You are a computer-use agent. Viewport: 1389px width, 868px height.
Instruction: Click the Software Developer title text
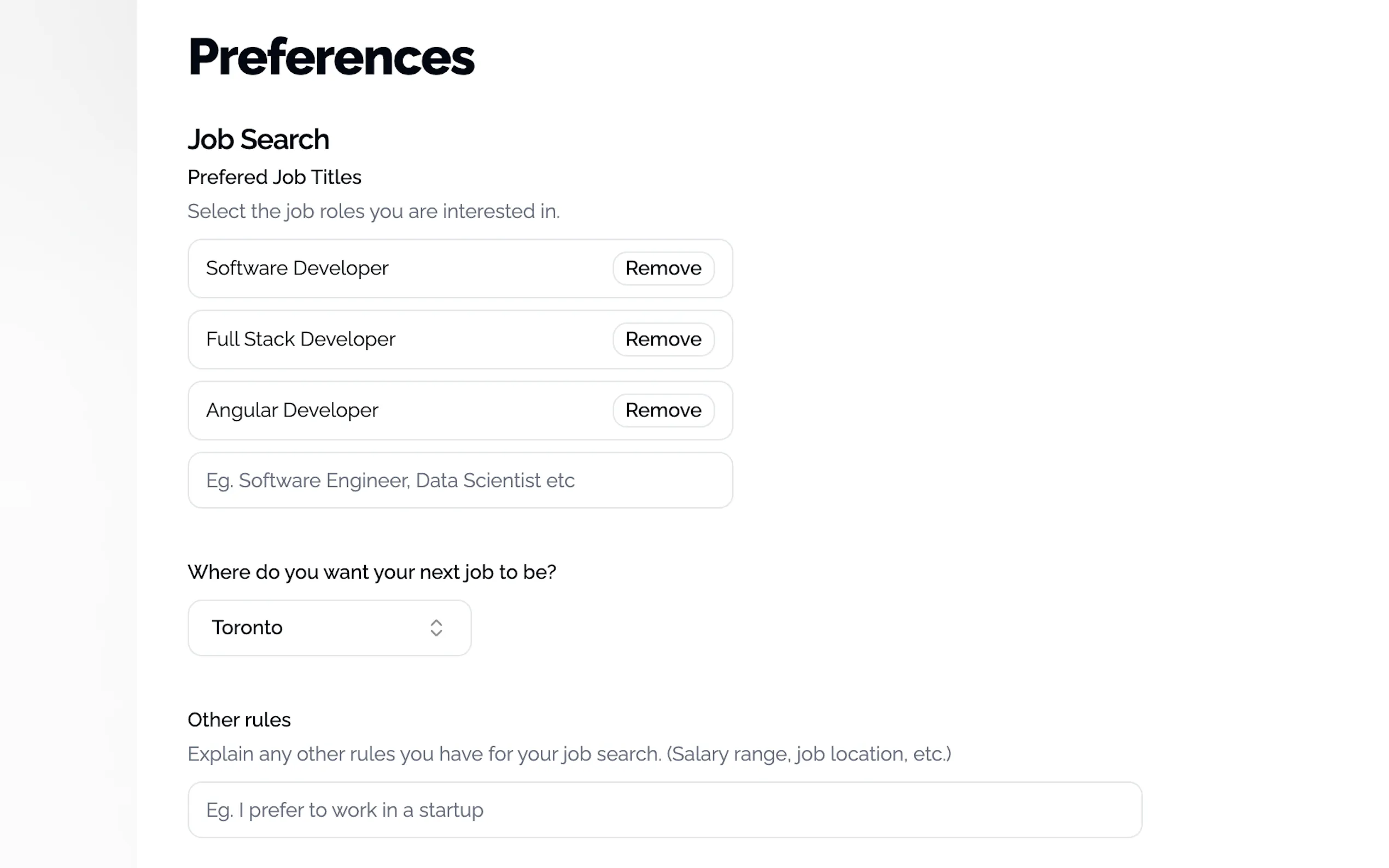tap(297, 268)
